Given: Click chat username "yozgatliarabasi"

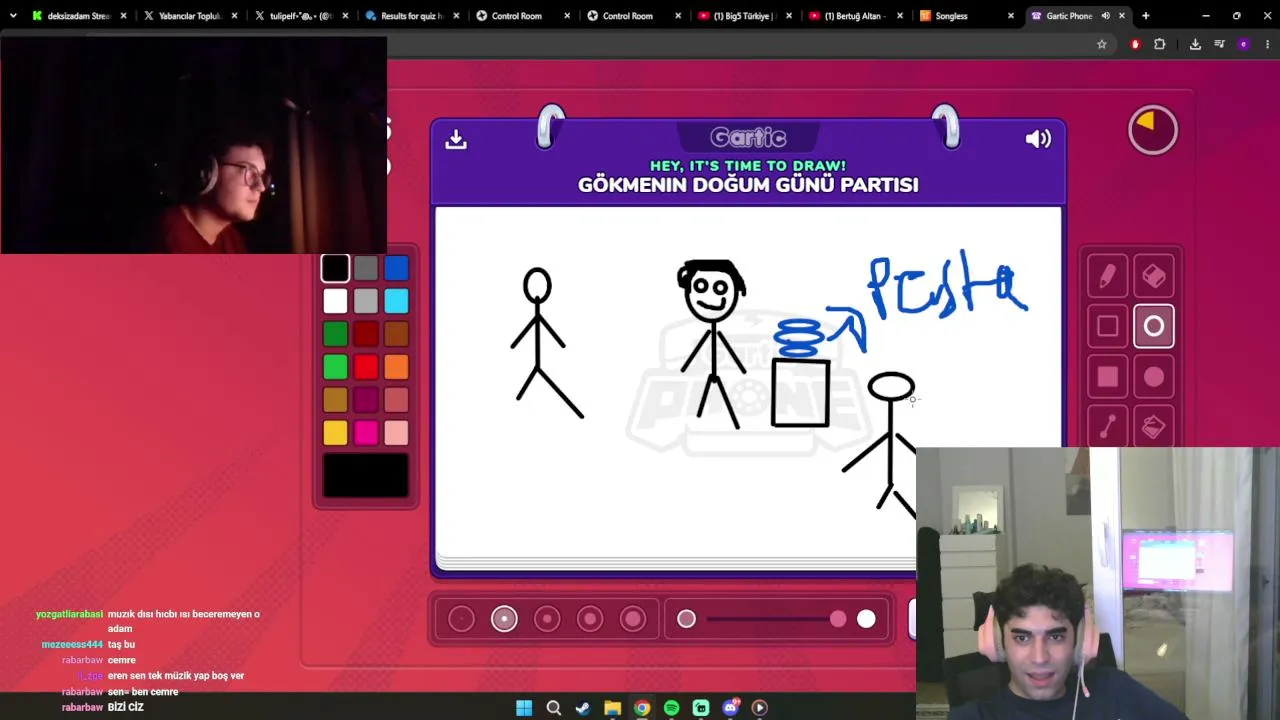Looking at the screenshot, I should click(69, 614).
